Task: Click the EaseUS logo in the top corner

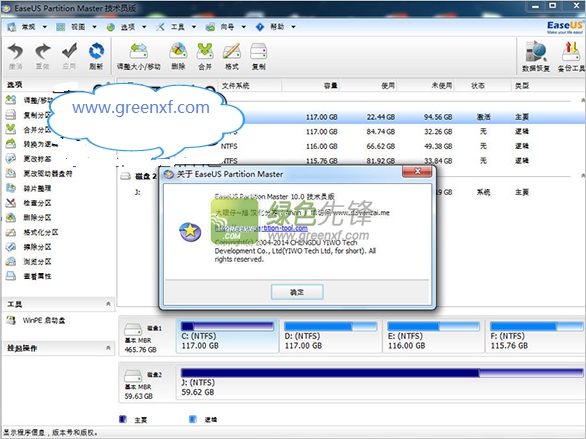Action: coord(565,27)
